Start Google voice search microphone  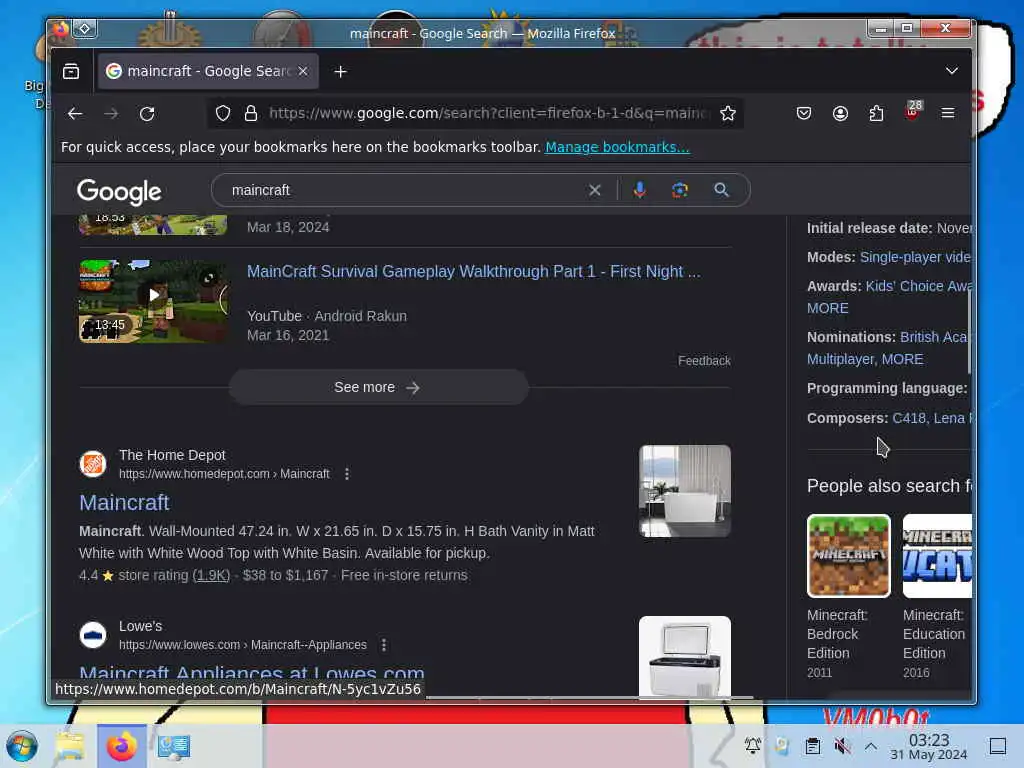tap(639, 190)
